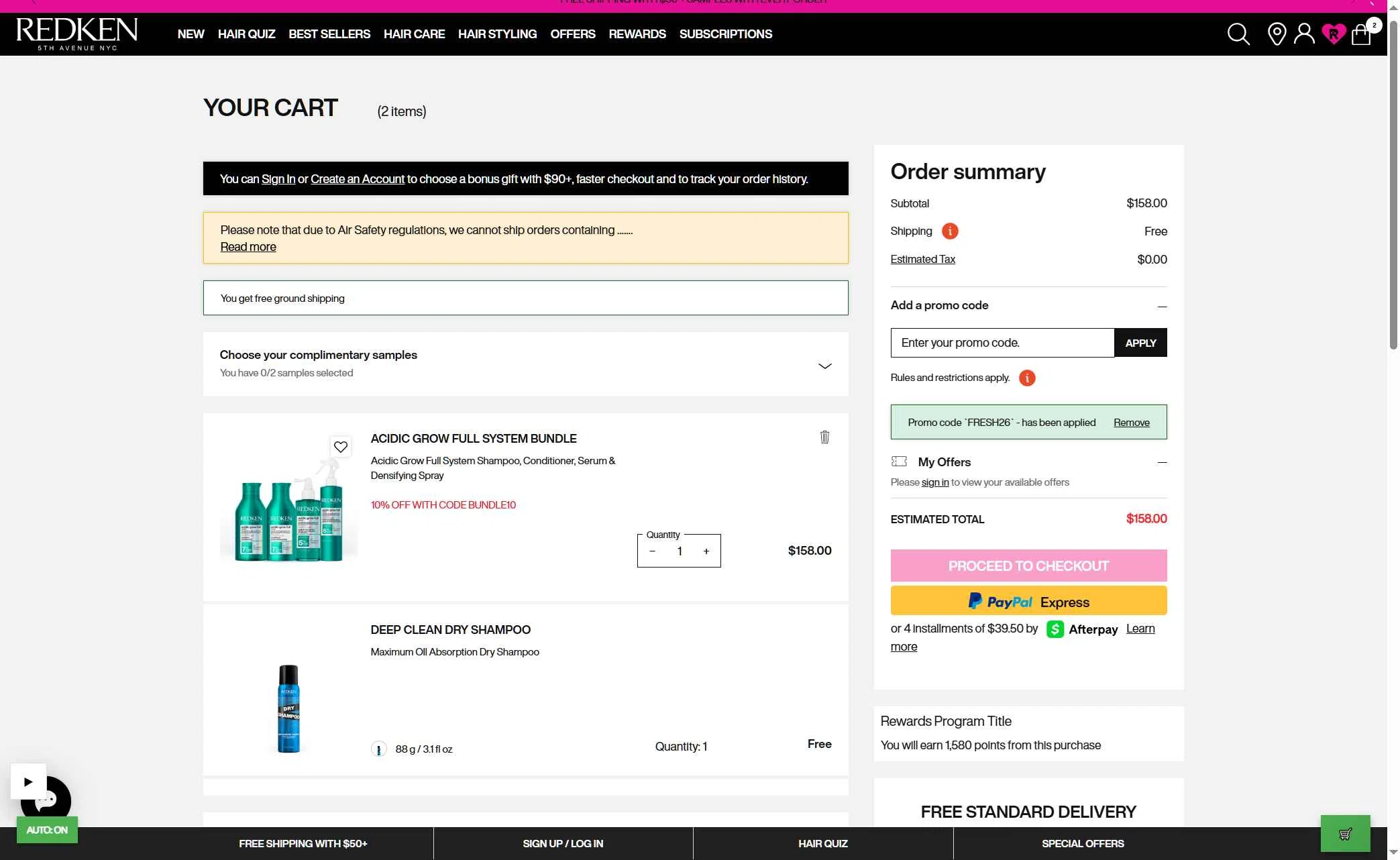Open the search magnifier icon
1400x860 pixels.
click(x=1238, y=34)
